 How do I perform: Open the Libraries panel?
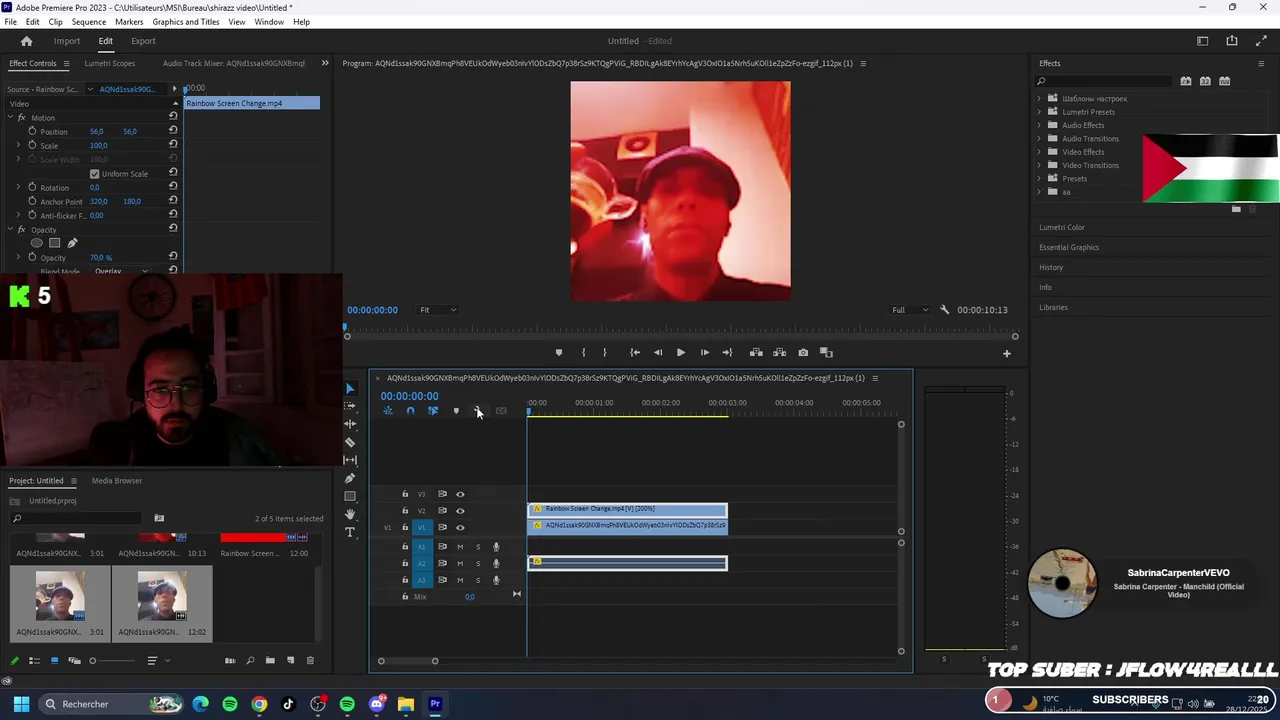point(1054,307)
